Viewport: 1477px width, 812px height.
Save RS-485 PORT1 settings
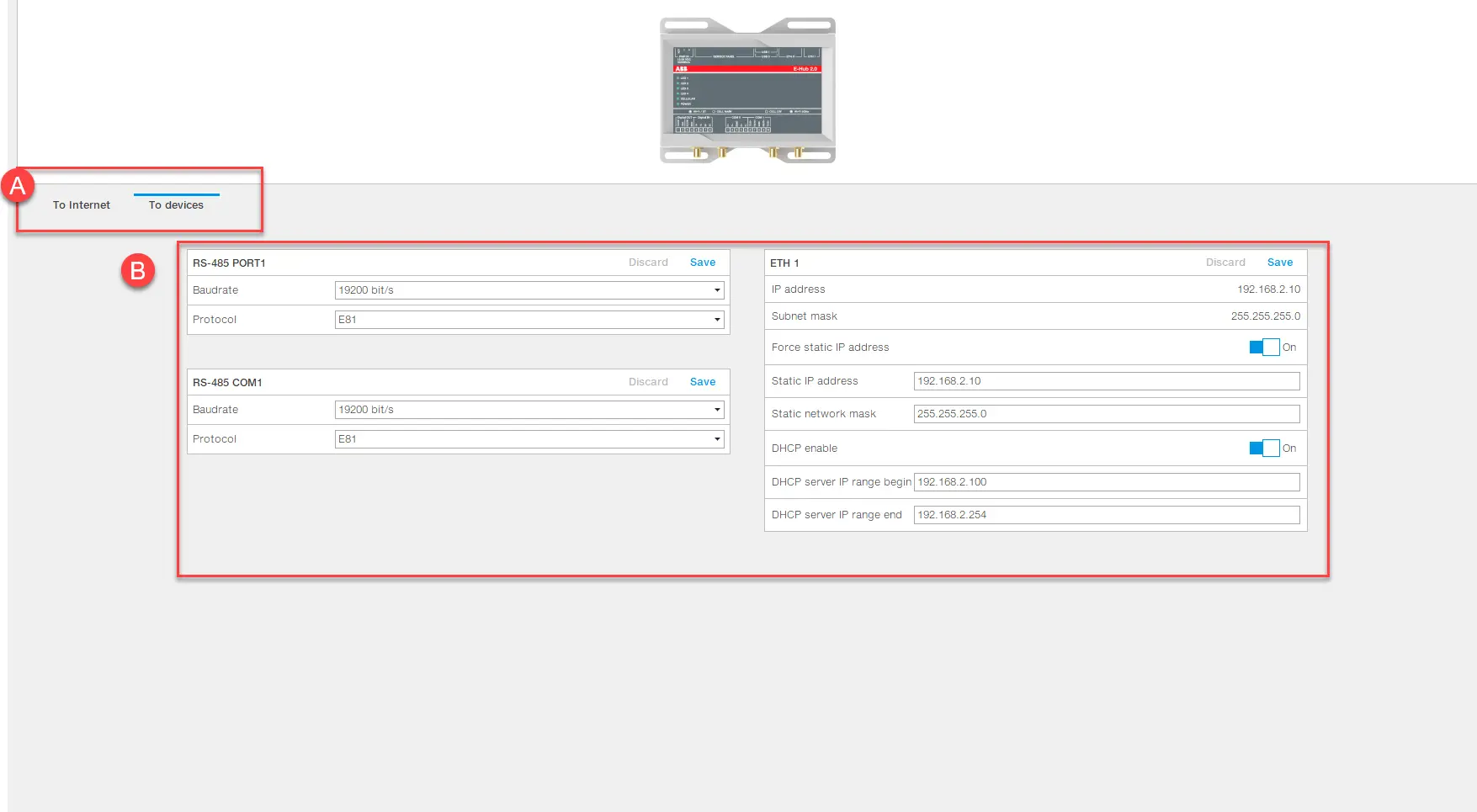click(x=702, y=263)
